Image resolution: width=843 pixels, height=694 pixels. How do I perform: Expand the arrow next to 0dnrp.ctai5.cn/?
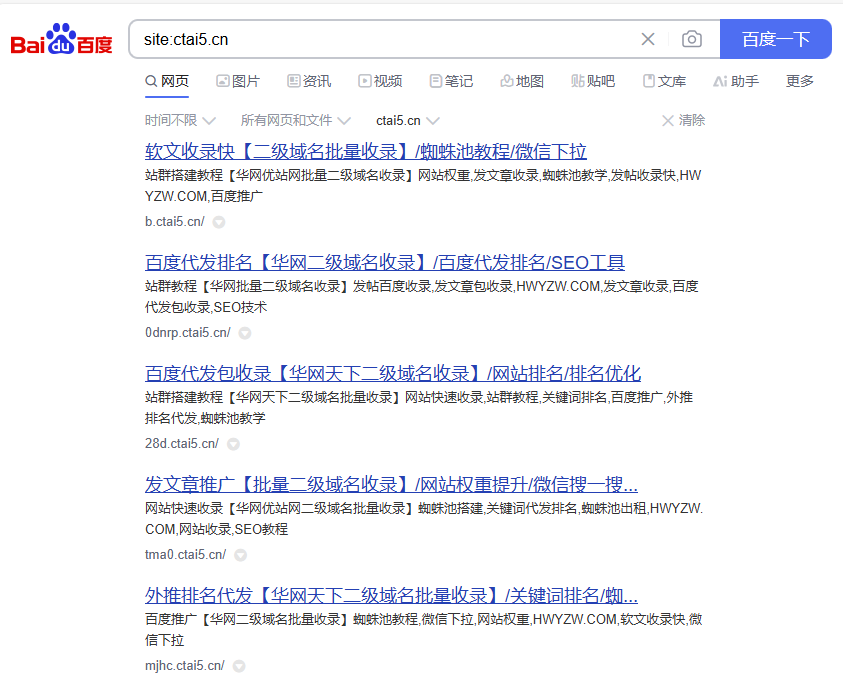245,333
